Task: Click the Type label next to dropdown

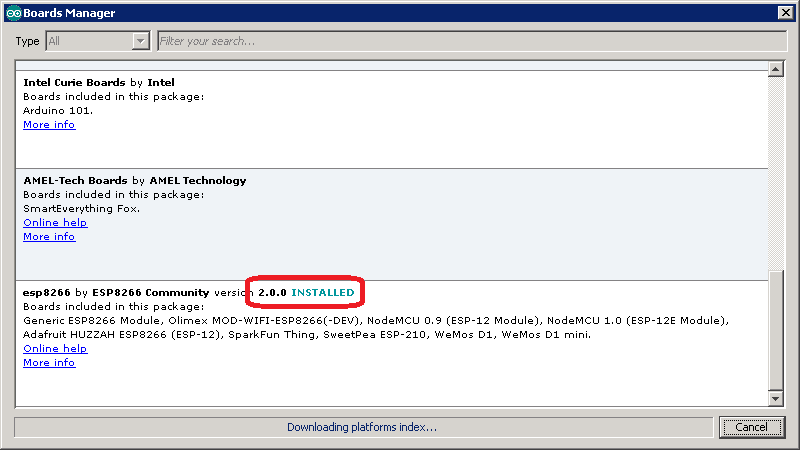Action: [x=27, y=41]
